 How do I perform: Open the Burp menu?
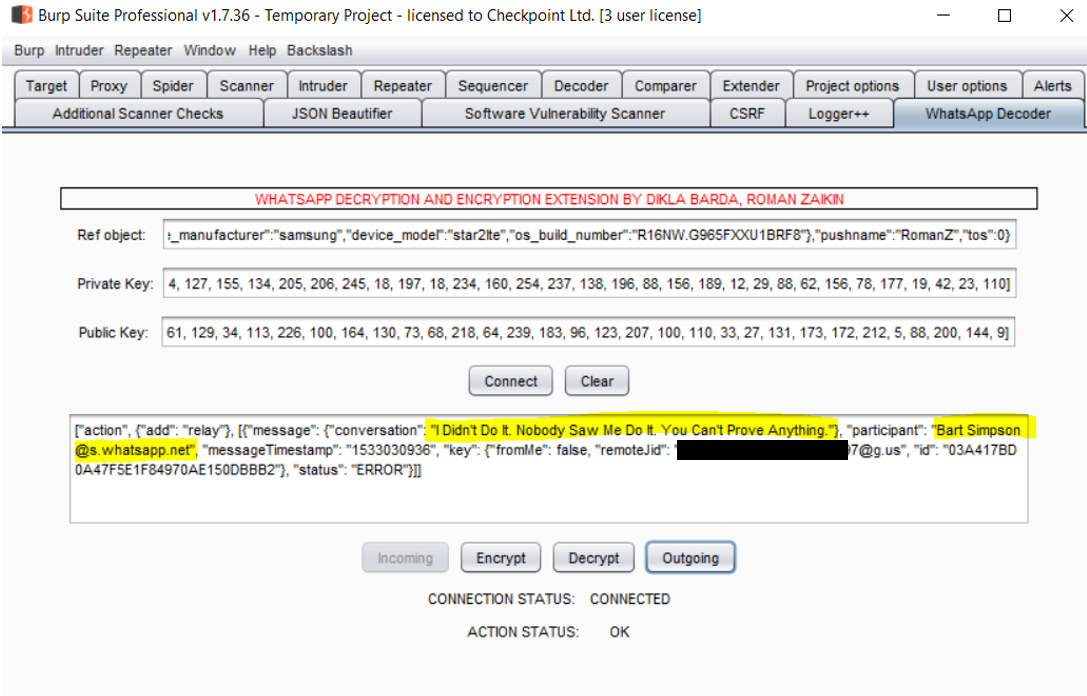pos(29,50)
